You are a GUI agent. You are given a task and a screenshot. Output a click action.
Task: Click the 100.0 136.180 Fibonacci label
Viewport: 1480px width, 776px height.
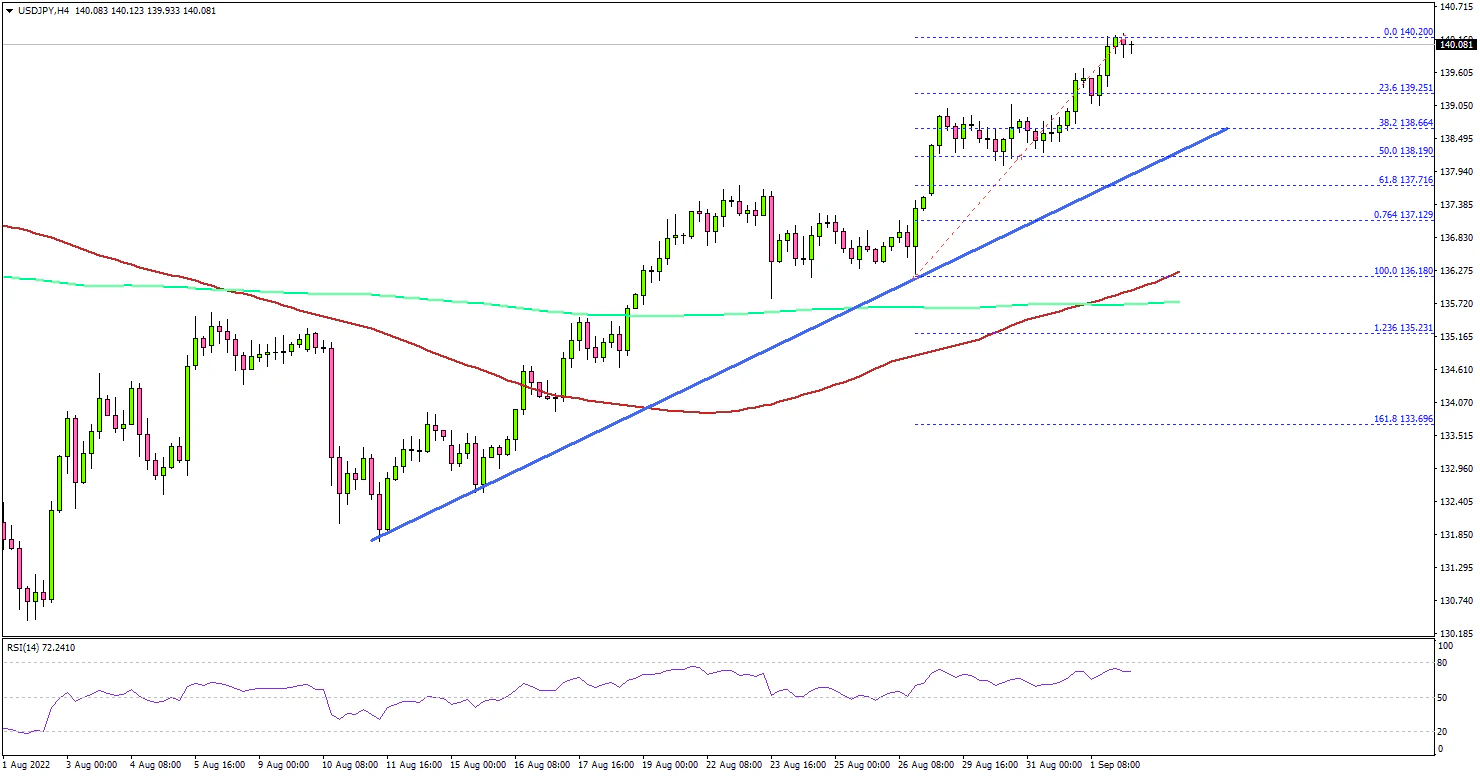pyautogui.click(x=1403, y=271)
